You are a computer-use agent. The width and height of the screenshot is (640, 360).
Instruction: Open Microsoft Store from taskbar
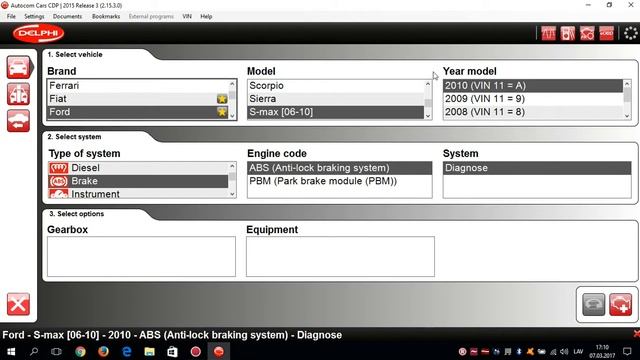(x=172, y=351)
